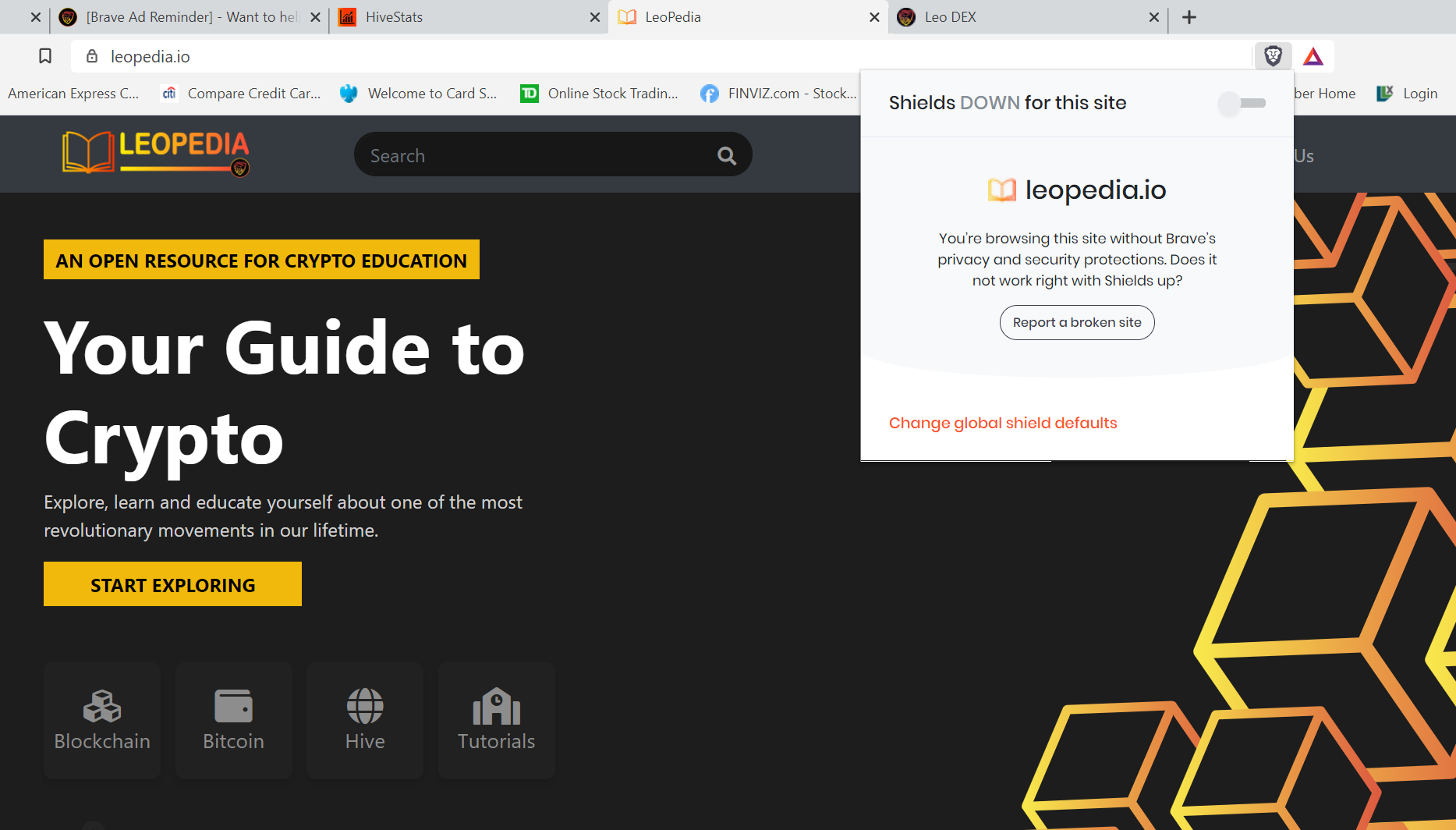
Task: Open the Welcome to Card S... bookmark
Action: (x=419, y=94)
